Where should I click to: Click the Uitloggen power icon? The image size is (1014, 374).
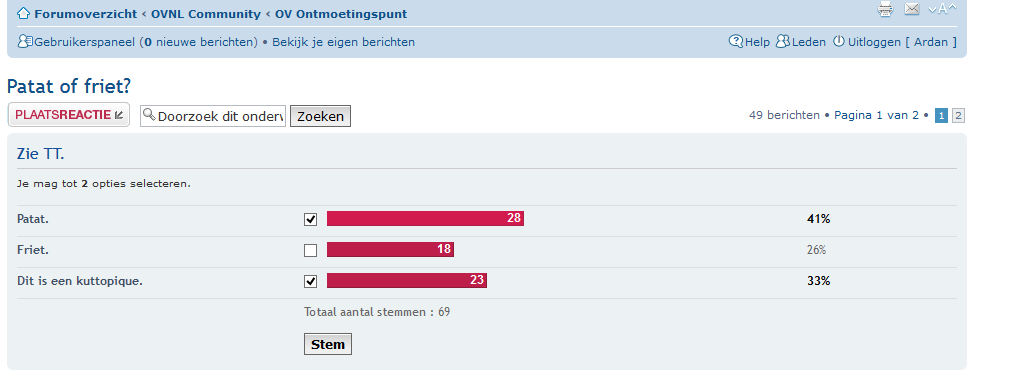(839, 41)
